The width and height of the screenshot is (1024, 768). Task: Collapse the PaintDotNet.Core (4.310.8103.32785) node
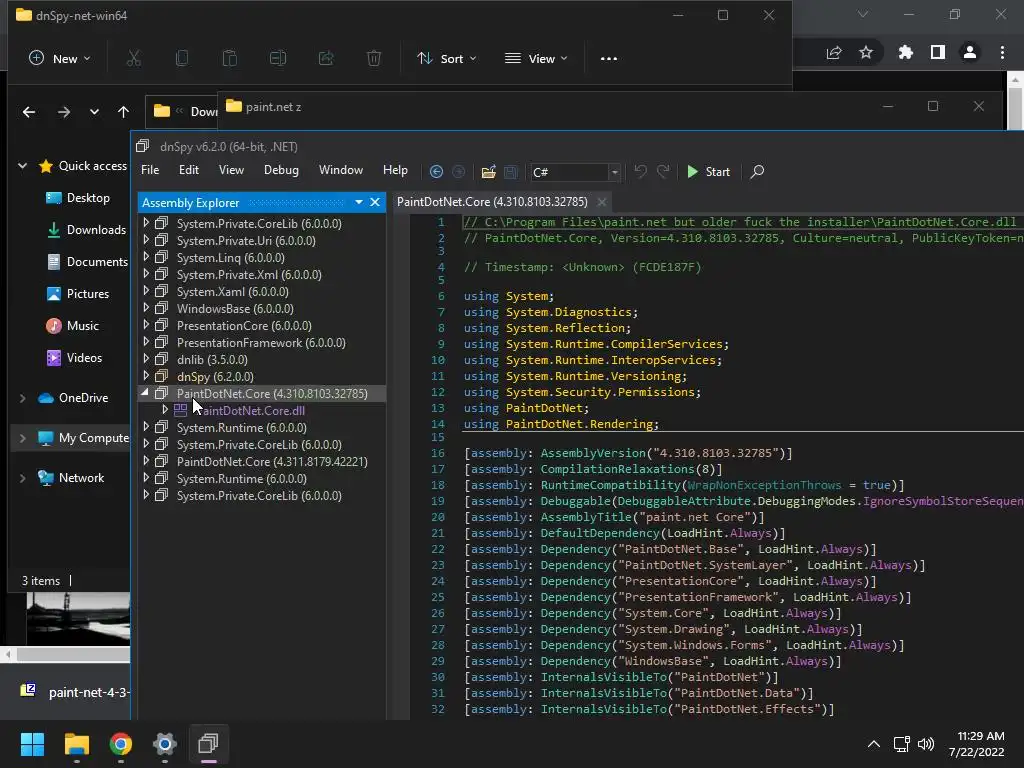pyautogui.click(x=147, y=393)
